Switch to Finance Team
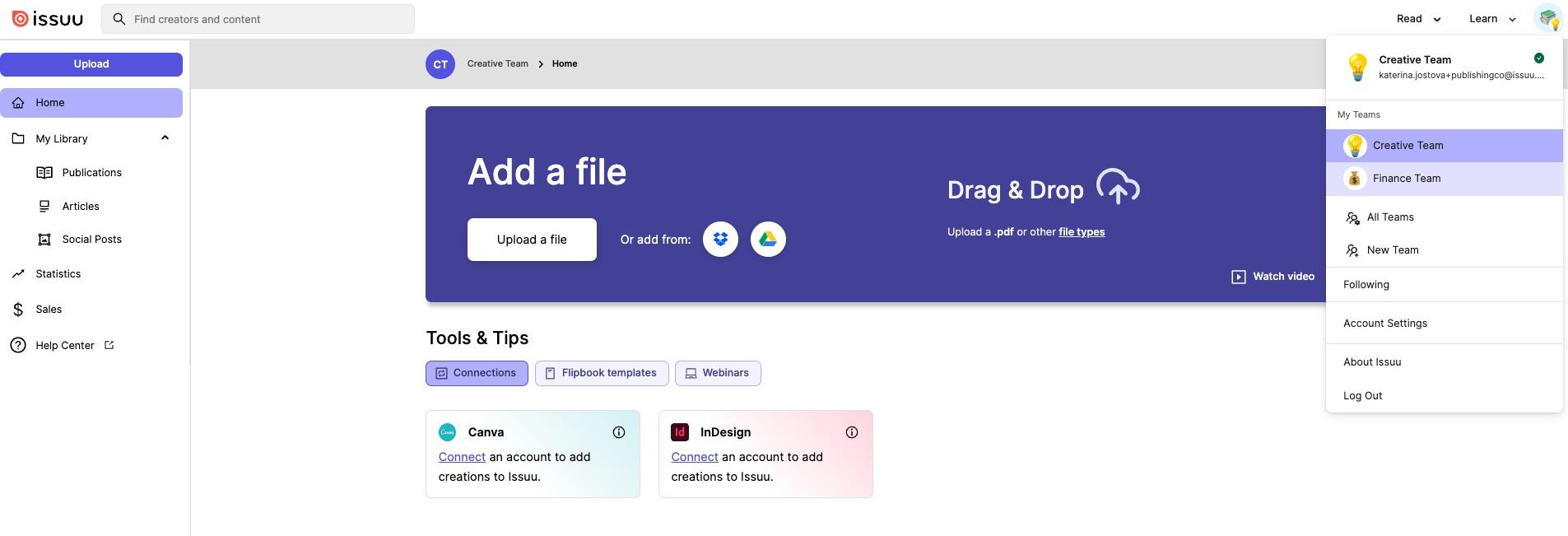 coord(1445,179)
